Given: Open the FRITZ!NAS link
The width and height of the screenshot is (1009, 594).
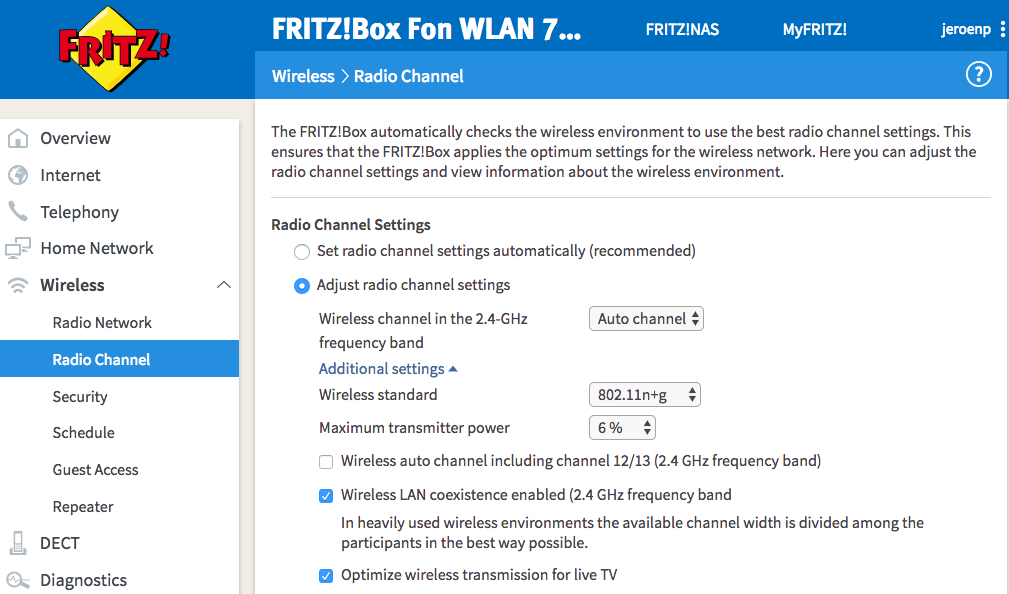Looking at the screenshot, I should (x=682, y=29).
